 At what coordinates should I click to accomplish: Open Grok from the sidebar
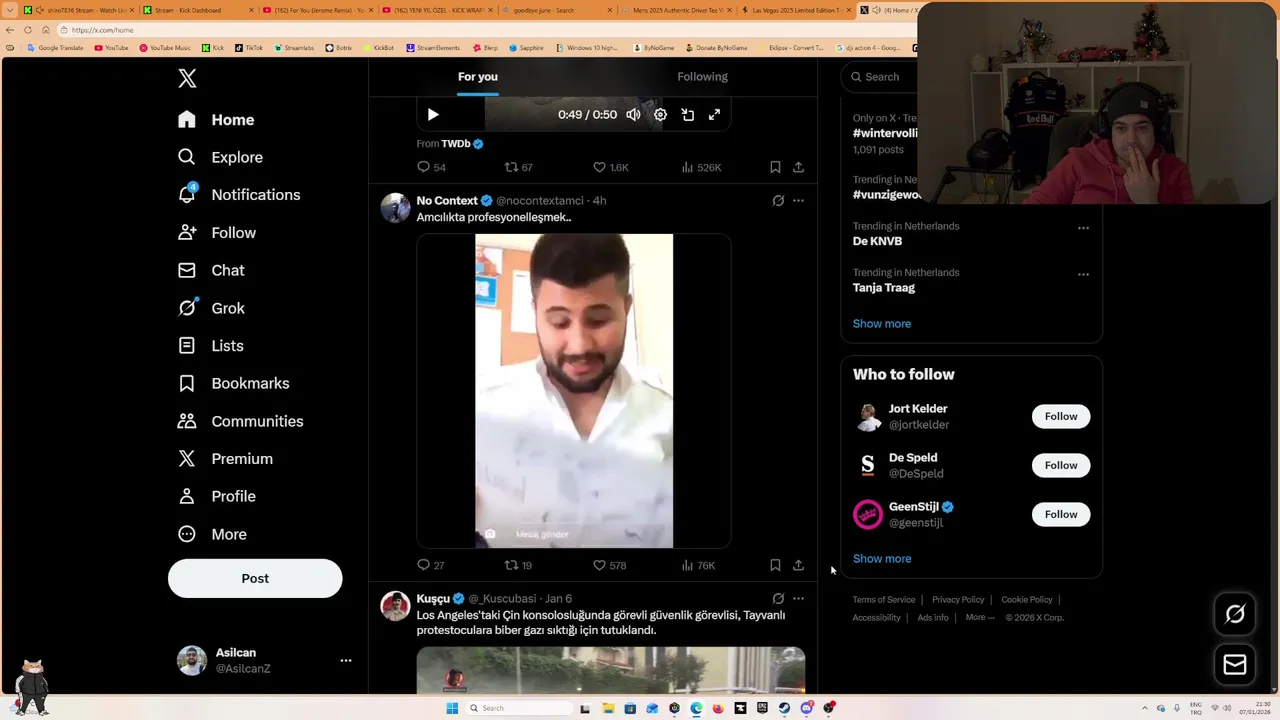click(211, 308)
